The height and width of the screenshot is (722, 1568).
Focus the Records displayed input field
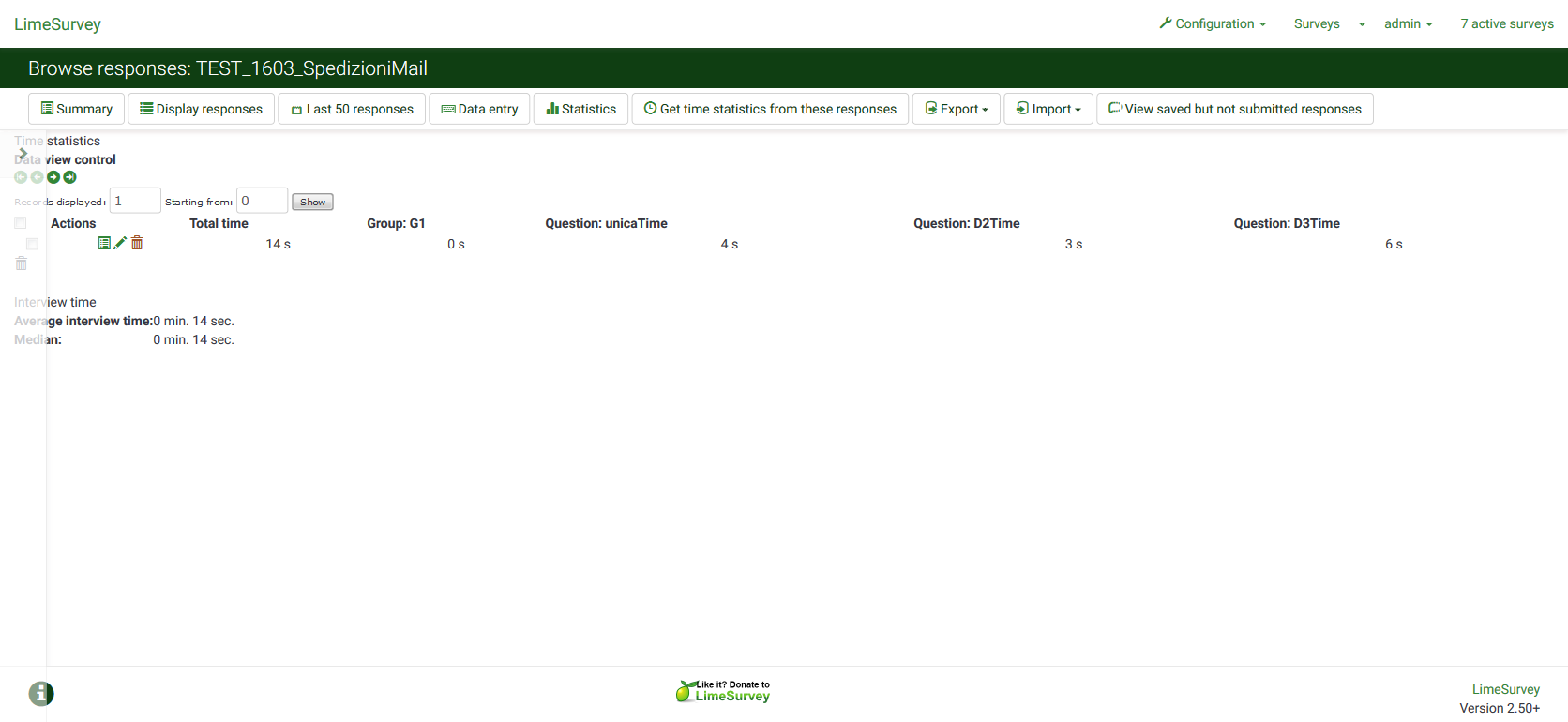pyautogui.click(x=135, y=201)
